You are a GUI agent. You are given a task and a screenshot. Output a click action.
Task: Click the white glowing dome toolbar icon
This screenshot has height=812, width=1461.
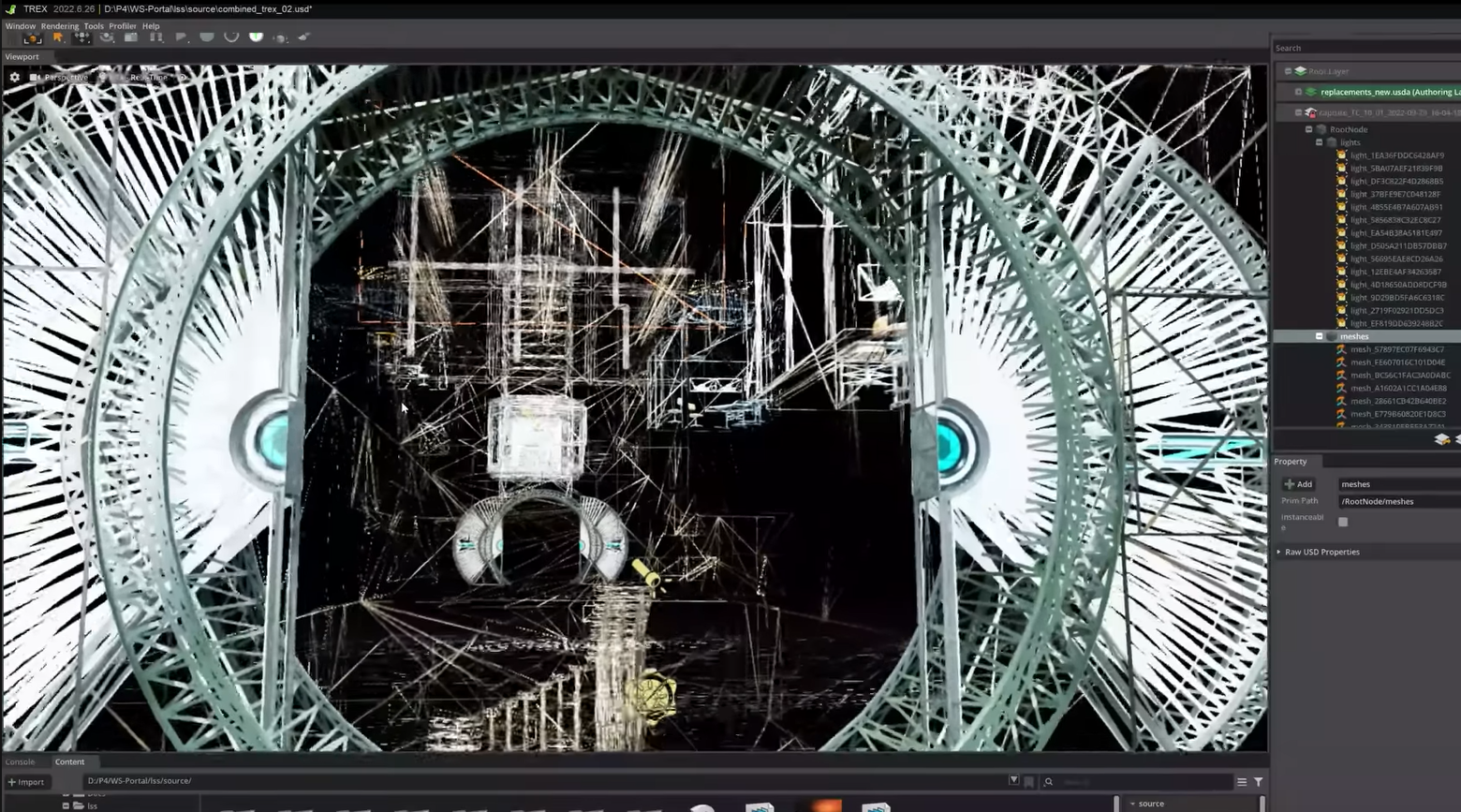coord(256,37)
